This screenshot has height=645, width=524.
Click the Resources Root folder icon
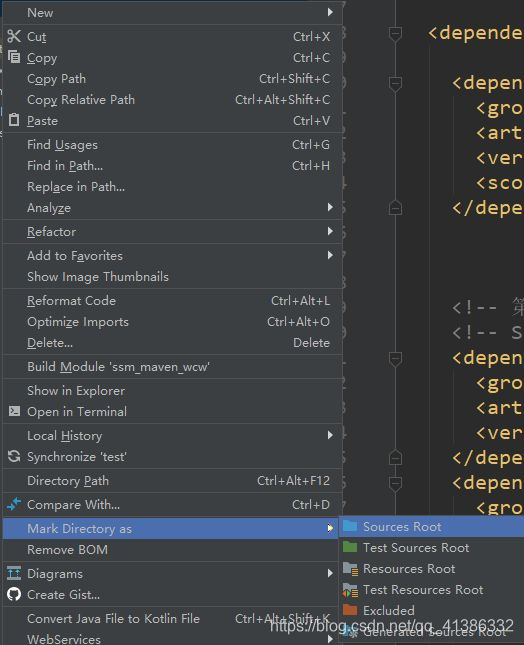coord(350,568)
